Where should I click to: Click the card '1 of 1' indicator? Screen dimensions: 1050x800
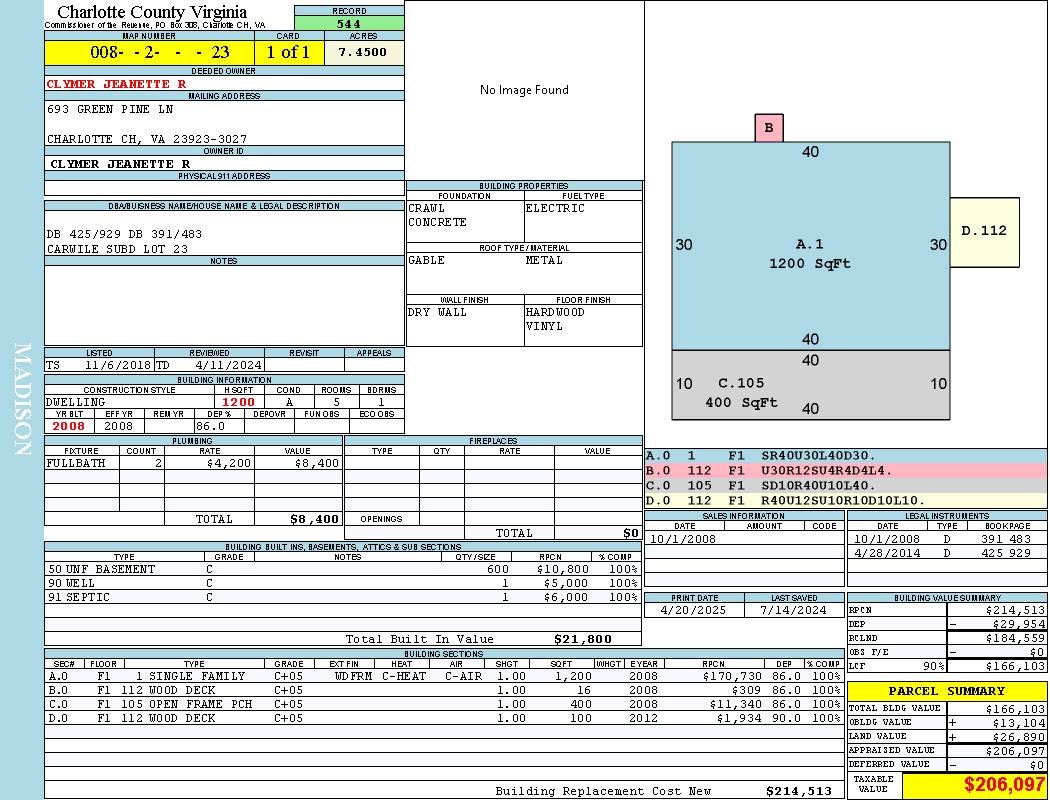click(x=288, y=52)
